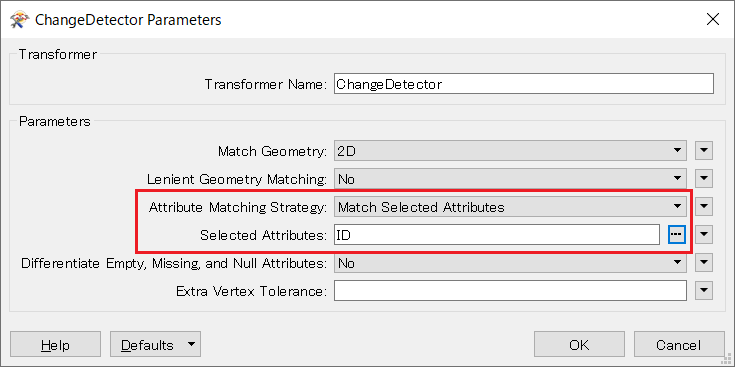Open the Selected Attributes ellipsis picker
The width and height of the screenshot is (735, 367).
676,235
